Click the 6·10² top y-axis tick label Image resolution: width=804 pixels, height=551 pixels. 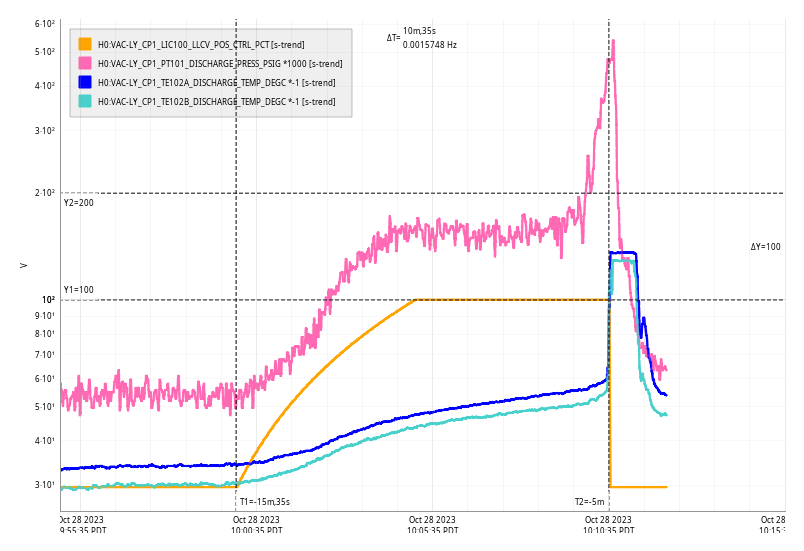(44, 23)
